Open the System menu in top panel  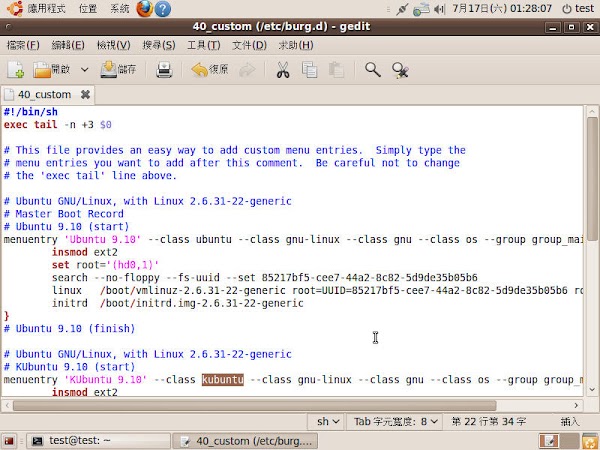coord(119,8)
